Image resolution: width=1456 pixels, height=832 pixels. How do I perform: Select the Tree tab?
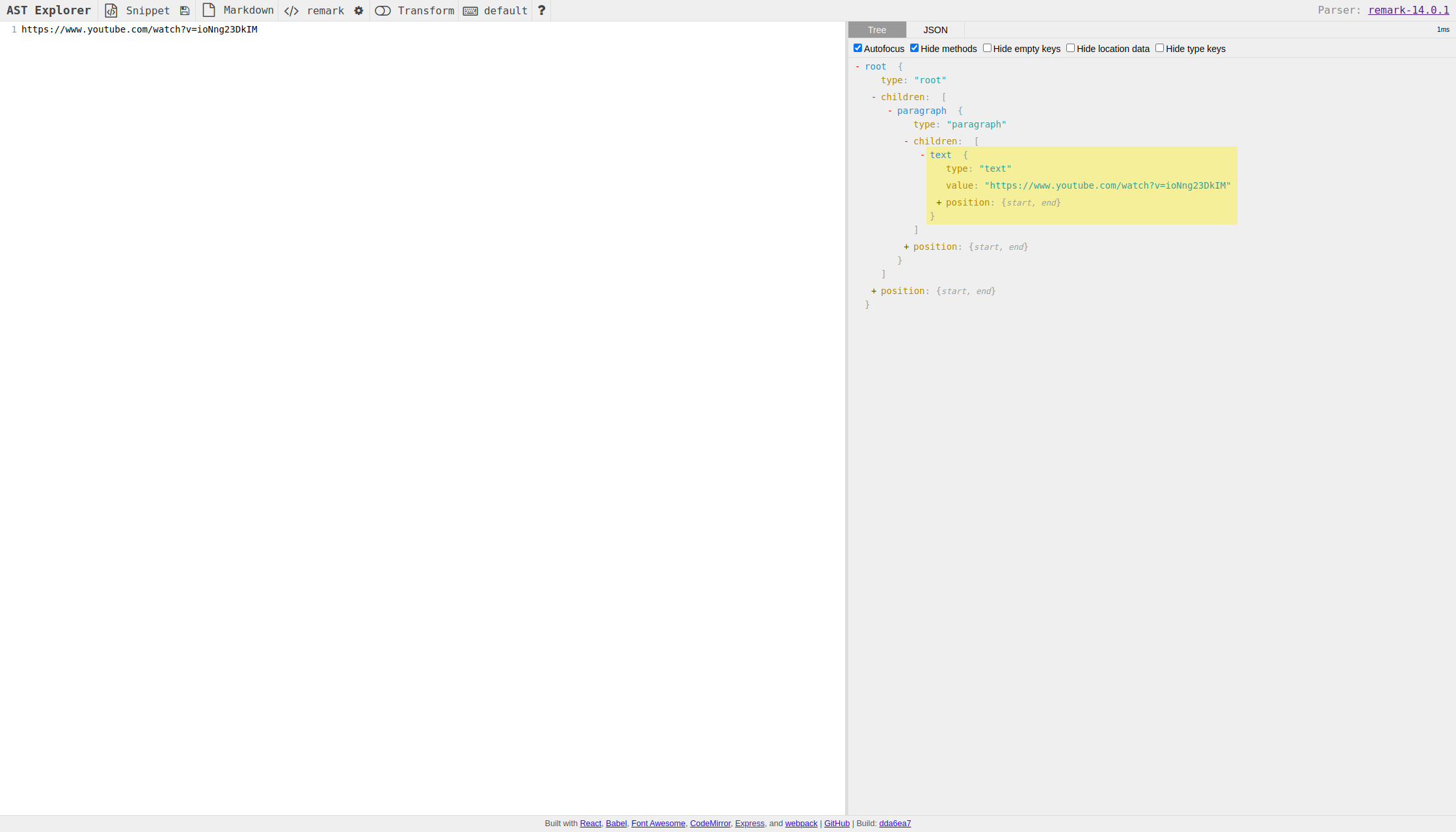(876, 29)
